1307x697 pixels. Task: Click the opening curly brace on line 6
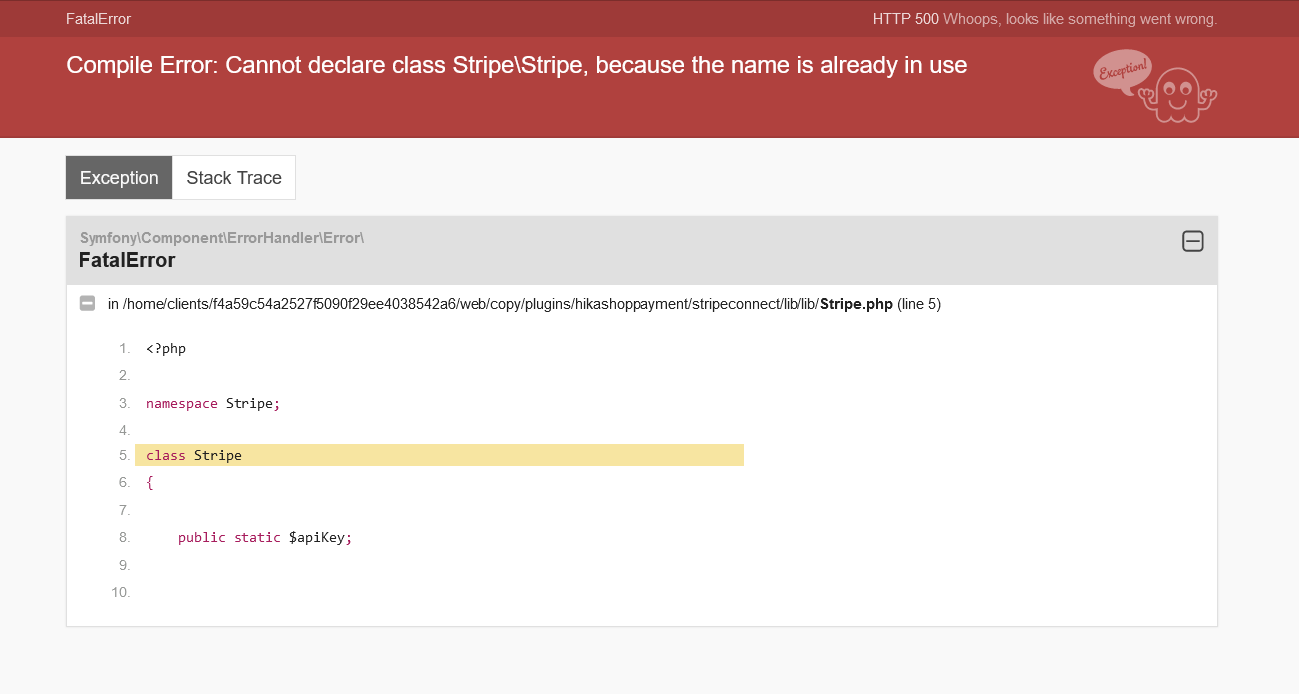[150, 482]
